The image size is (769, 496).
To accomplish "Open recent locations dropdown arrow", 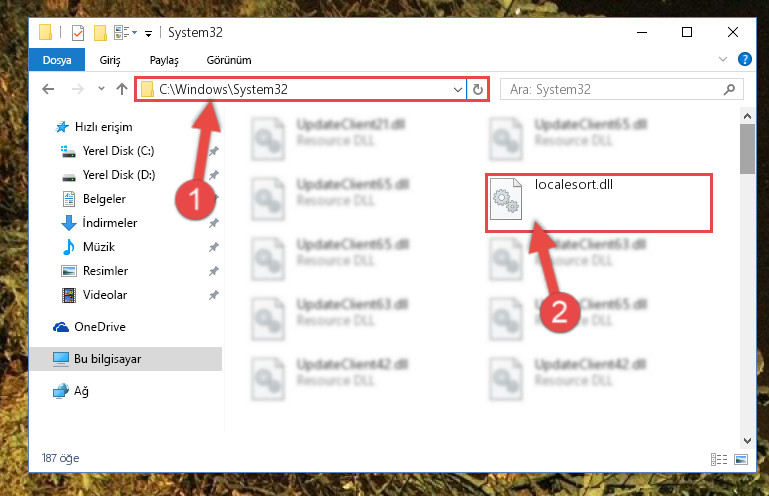I will [x=101, y=89].
